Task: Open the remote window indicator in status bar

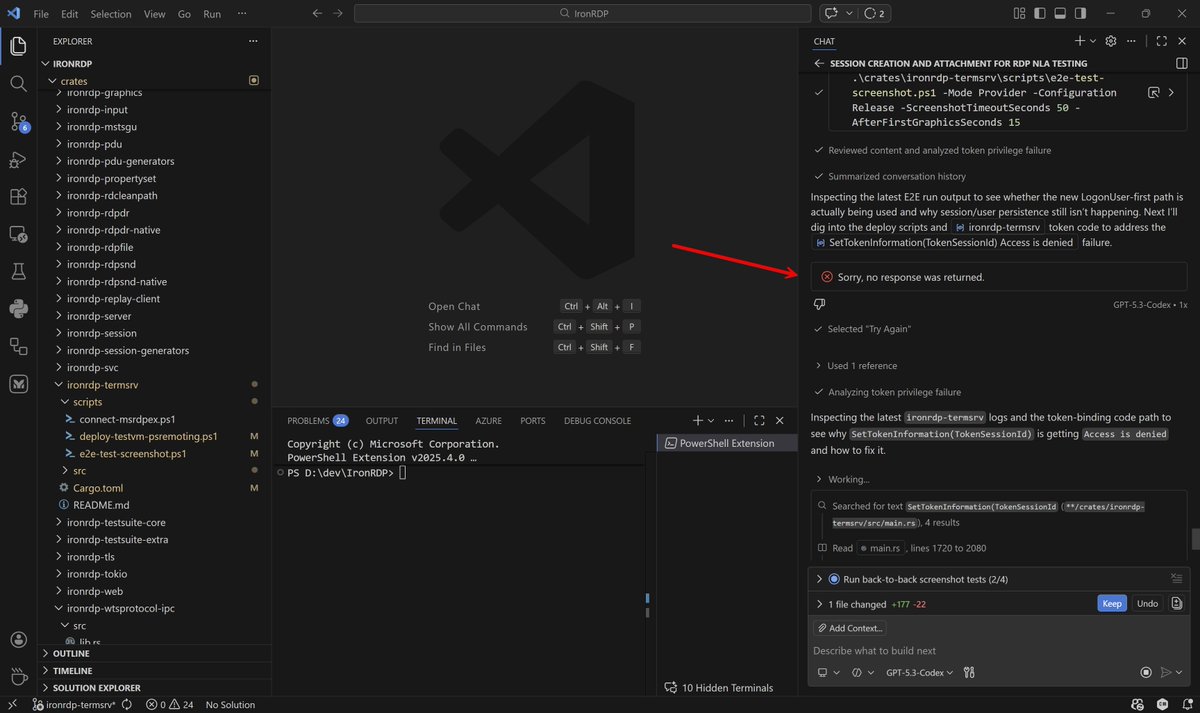Action: pos(14,704)
